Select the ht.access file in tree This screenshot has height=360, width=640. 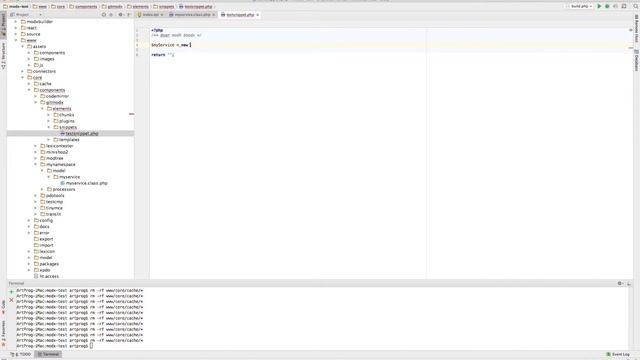click(47, 276)
